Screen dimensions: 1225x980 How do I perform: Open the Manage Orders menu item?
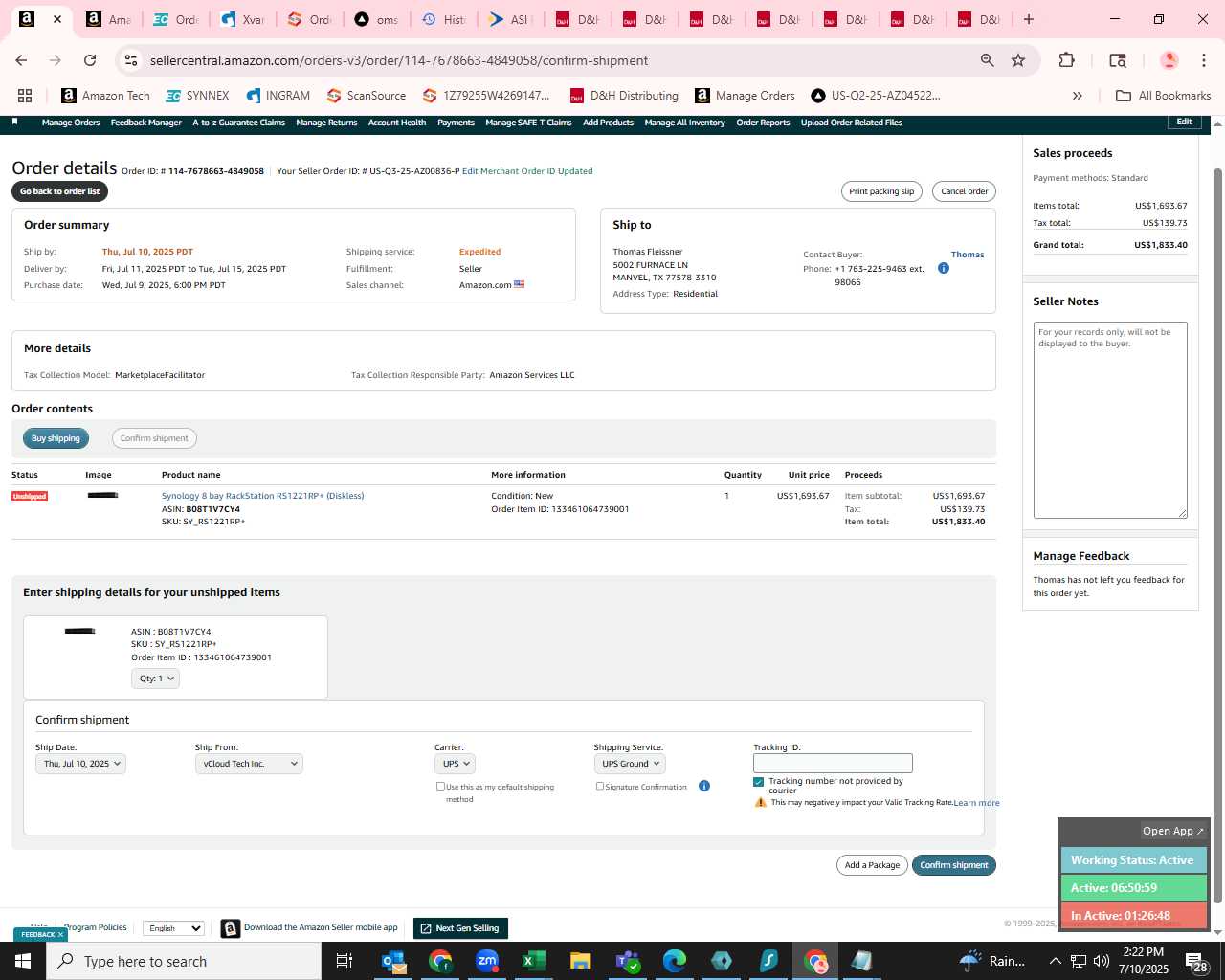click(x=71, y=122)
